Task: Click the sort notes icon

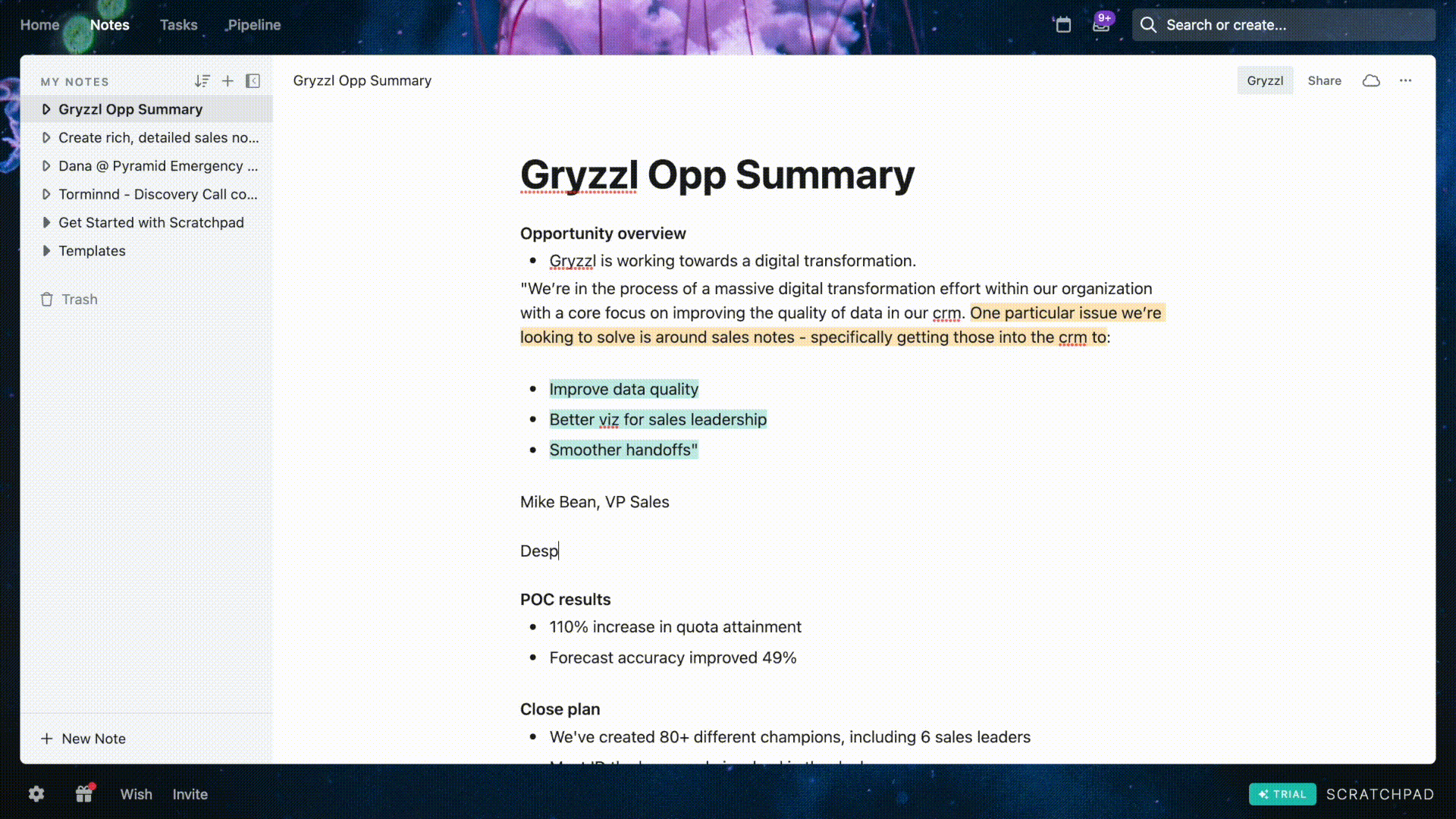Action: click(202, 81)
